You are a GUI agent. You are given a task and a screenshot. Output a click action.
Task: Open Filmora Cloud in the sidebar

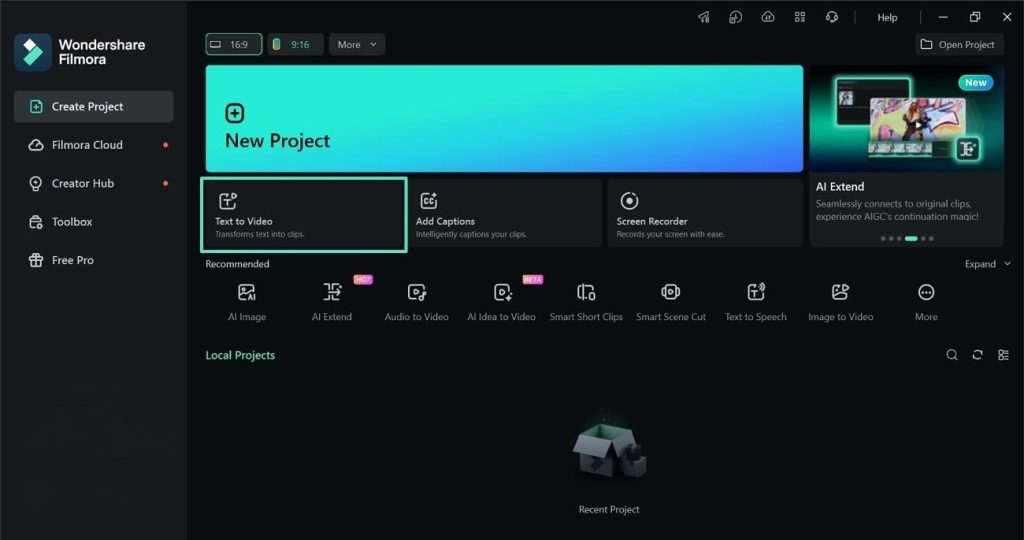pyautogui.click(x=87, y=145)
